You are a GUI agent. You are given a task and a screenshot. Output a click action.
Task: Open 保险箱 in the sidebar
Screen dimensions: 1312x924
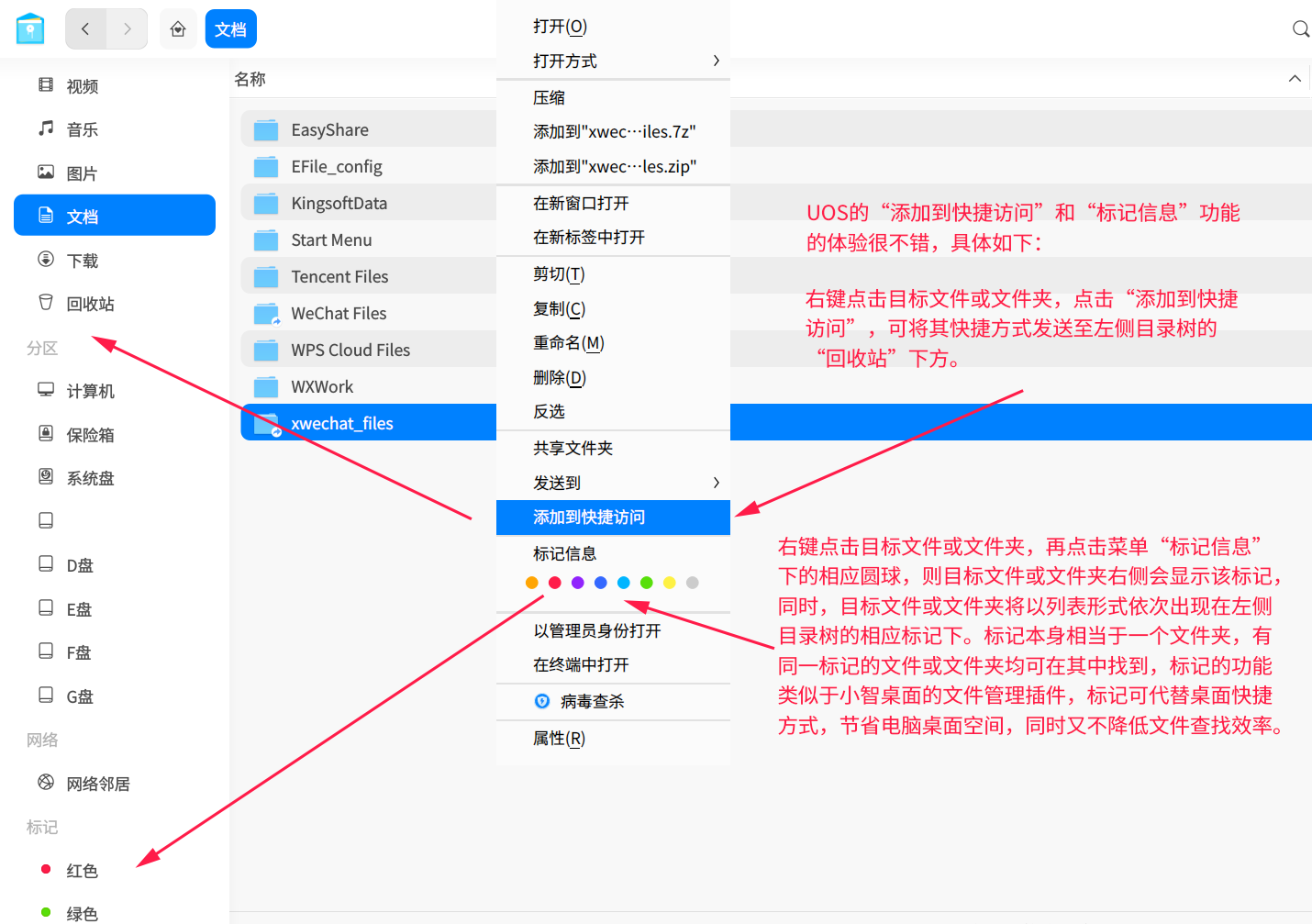(x=115, y=435)
